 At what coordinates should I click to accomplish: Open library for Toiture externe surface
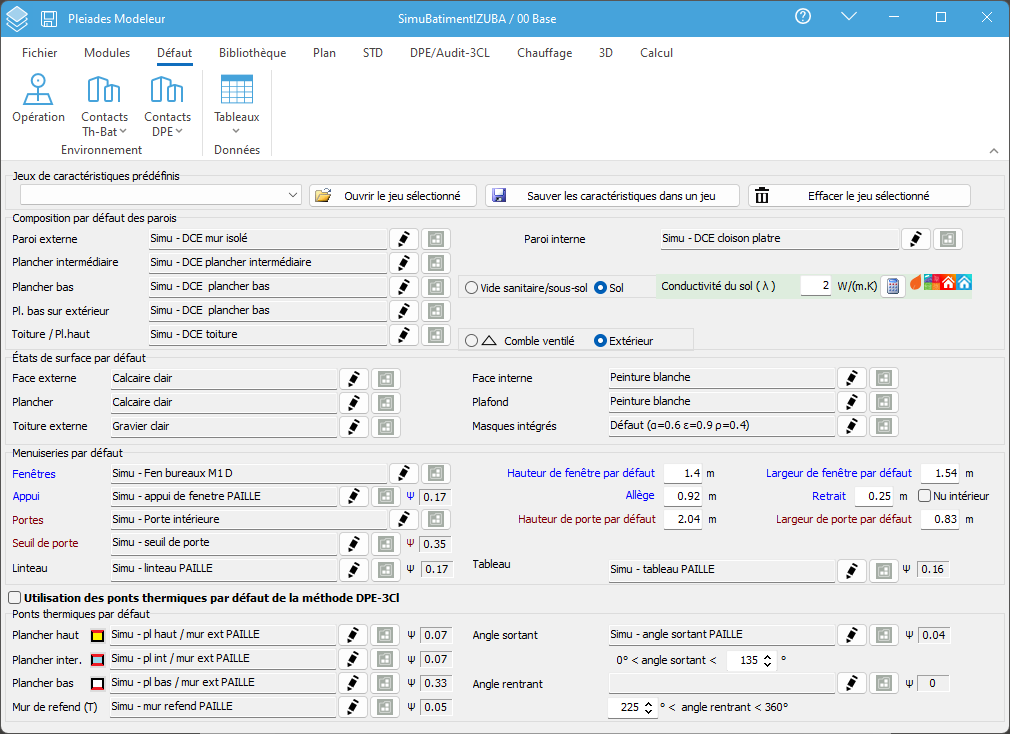click(386, 426)
